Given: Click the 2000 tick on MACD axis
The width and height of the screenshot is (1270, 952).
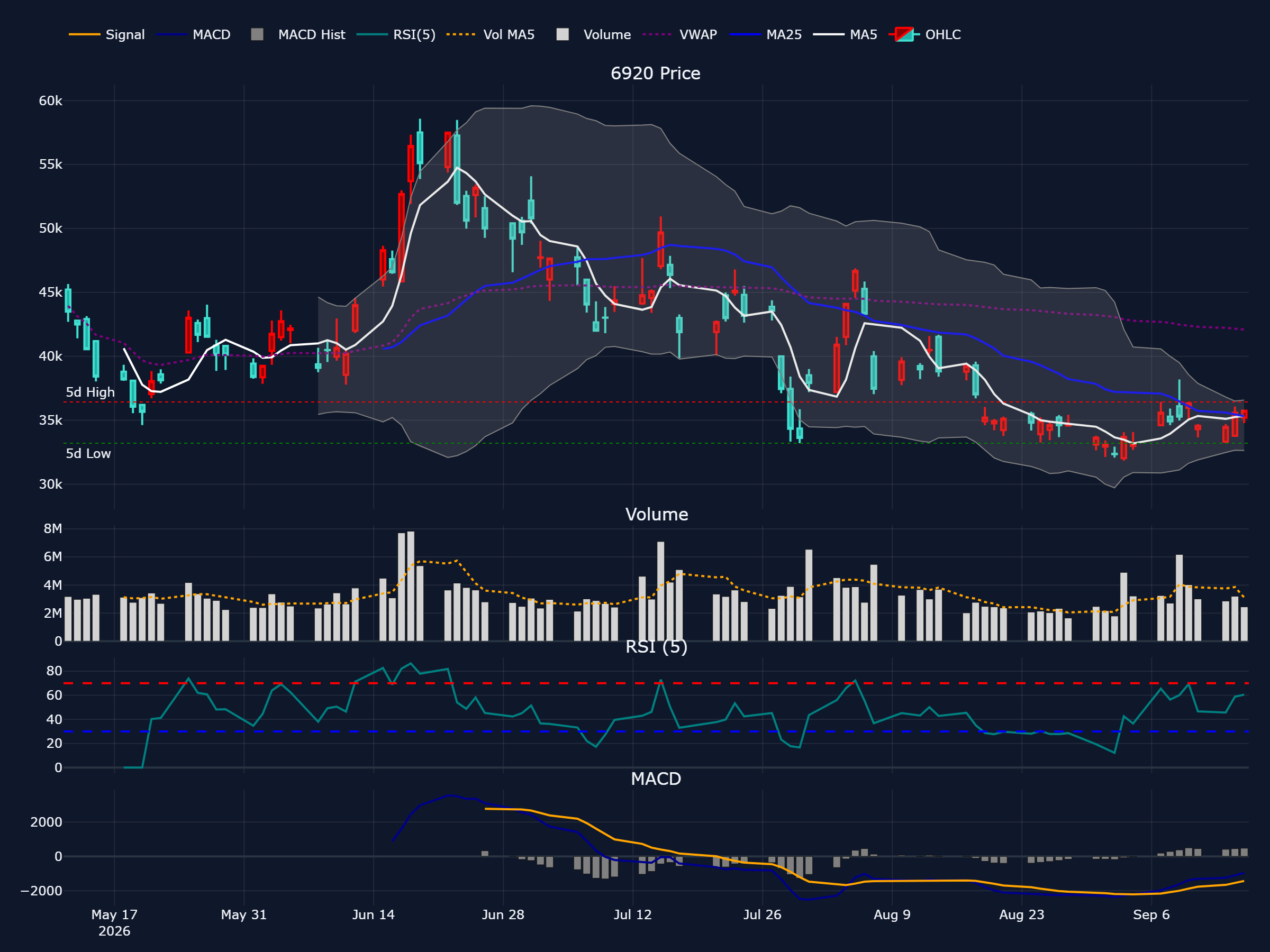Looking at the screenshot, I should click(x=47, y=822).
